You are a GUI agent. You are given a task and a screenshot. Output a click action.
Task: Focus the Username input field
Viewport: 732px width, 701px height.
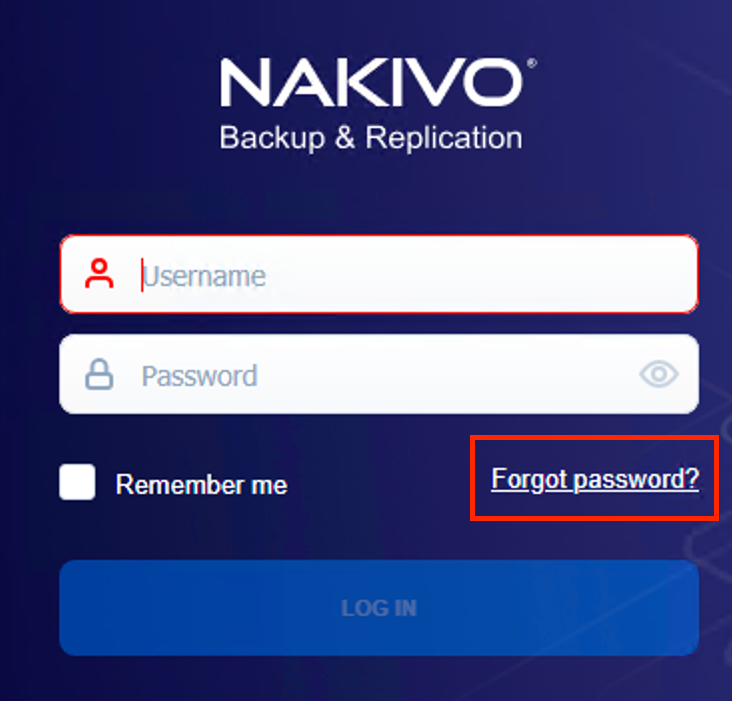point(400,274)
